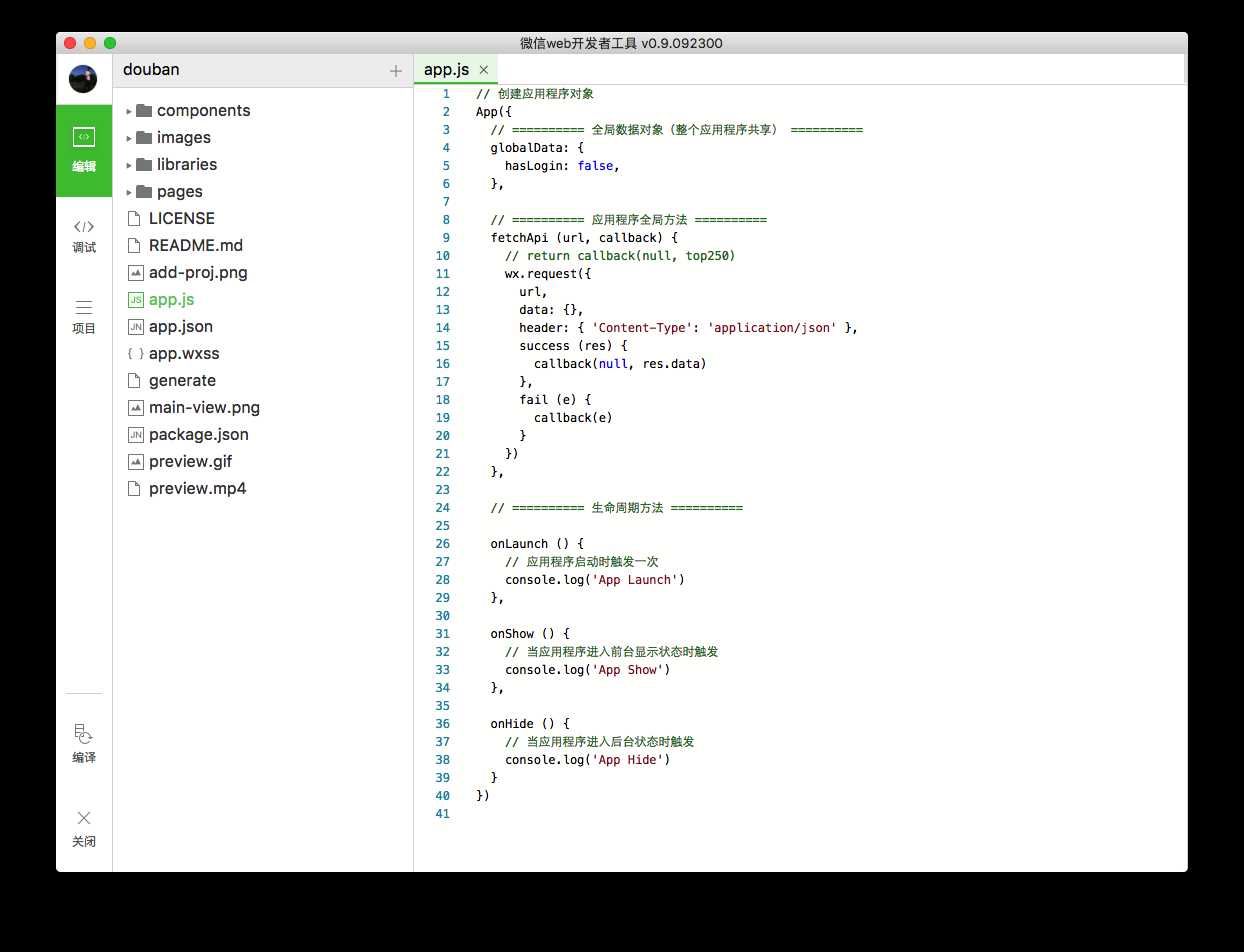The height and width of the screenshot is (952, 1244).
Task: Click line number 9 in the gutter
Action: pyautogui.click(x=446, y=238)
